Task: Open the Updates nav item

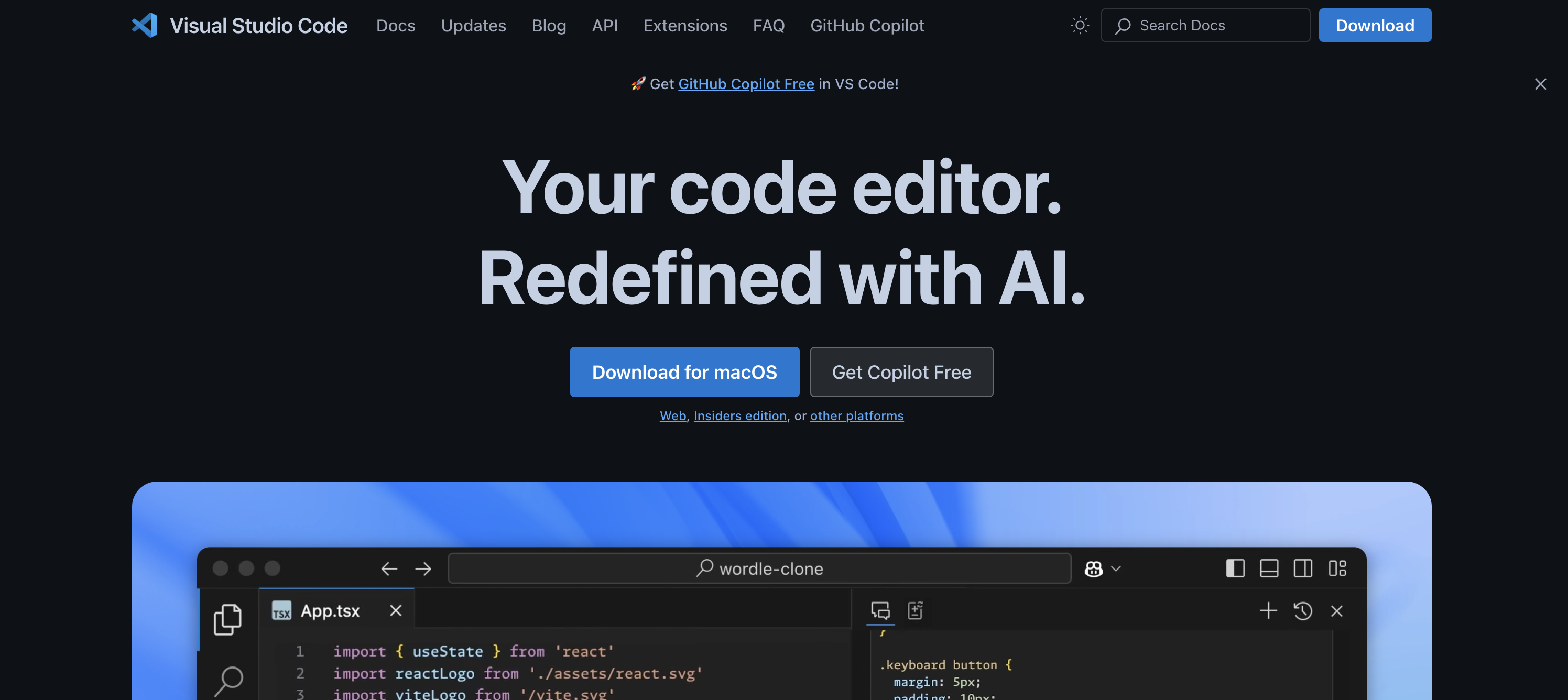Action: tap(474, 26)
